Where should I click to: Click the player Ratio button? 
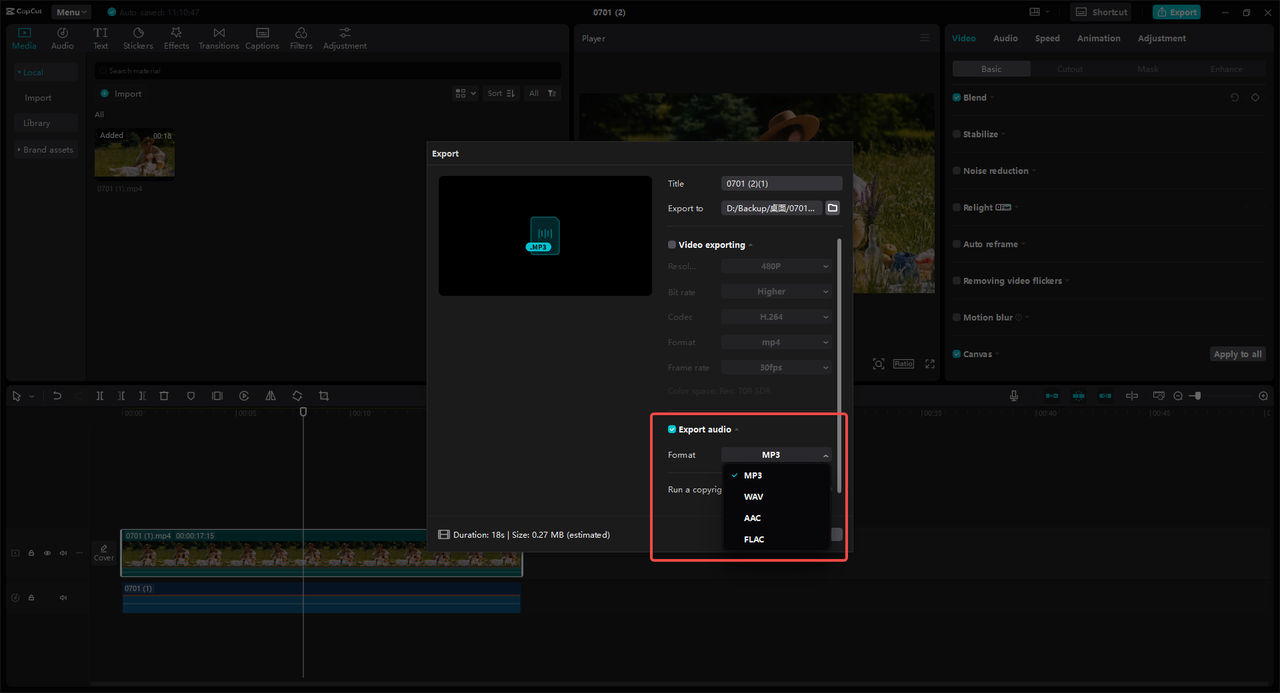tap(903, 364)
